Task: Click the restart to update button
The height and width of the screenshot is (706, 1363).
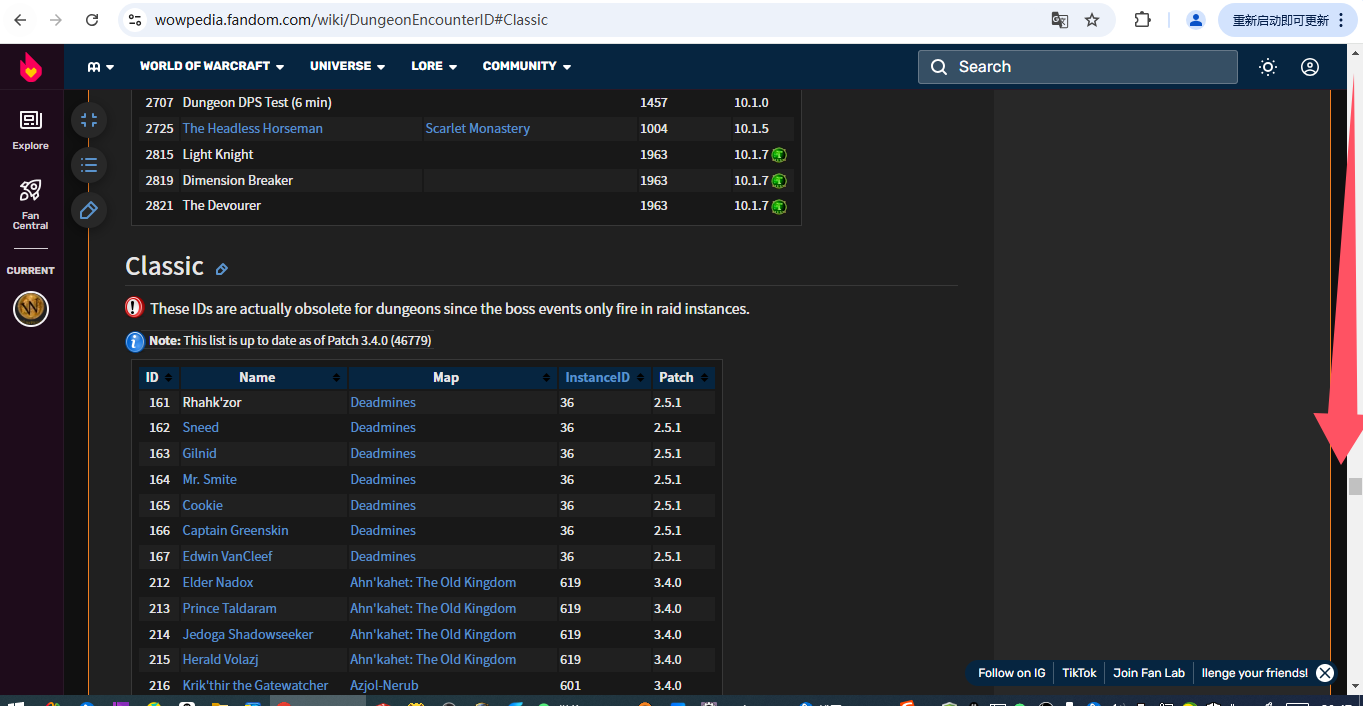Action: (x=1286, y=20)
